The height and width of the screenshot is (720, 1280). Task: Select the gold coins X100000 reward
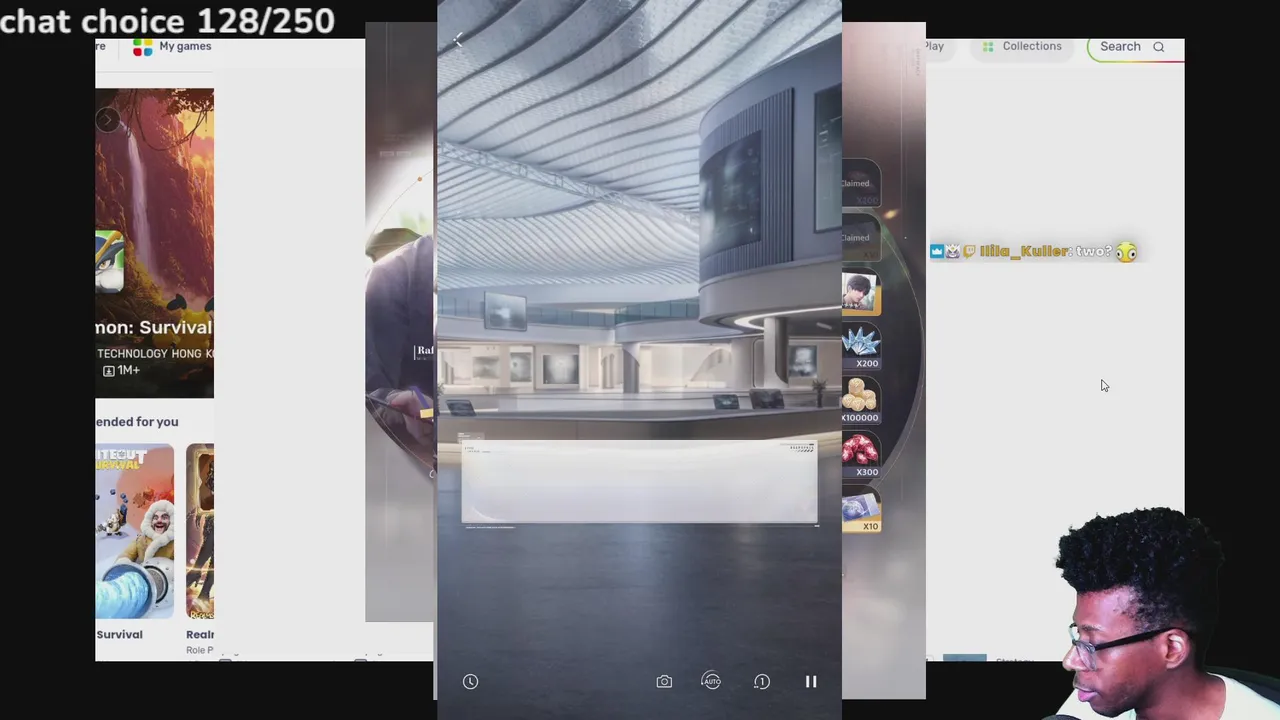(860, 402)
